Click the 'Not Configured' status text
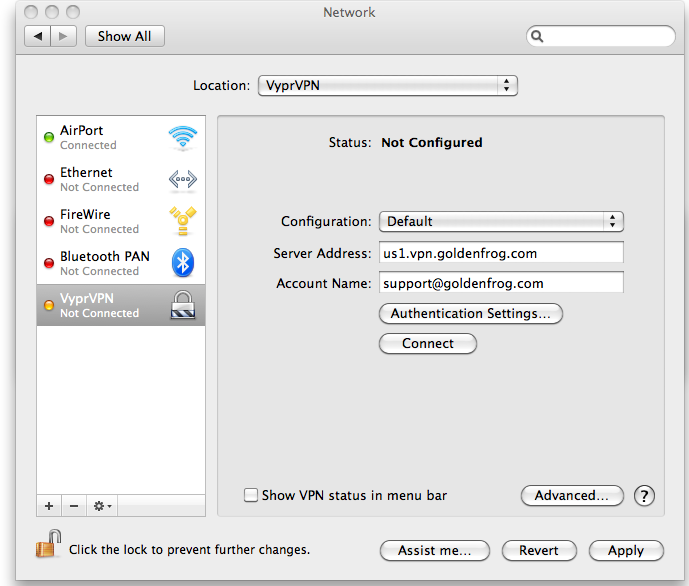Image resolution: width=689 pixels, height=586 pixels. [432, 142]
